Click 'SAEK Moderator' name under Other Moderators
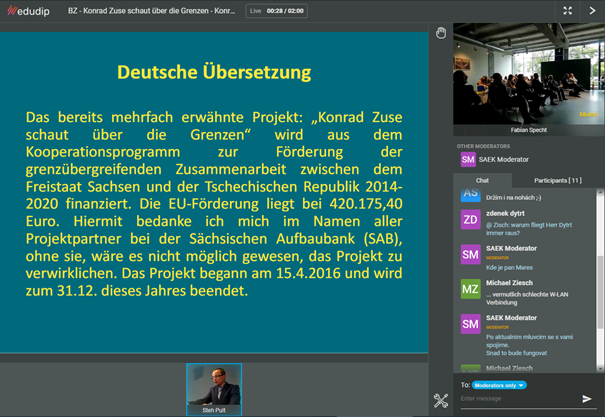The image size is (605, 417). pyautogui.click(x=504, y=159)
